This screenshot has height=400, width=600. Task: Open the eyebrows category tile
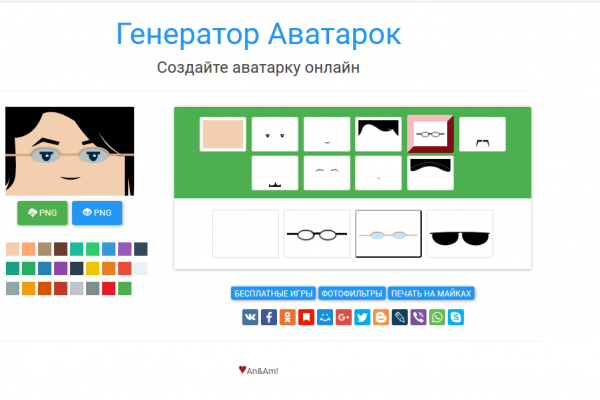(327, 173)
